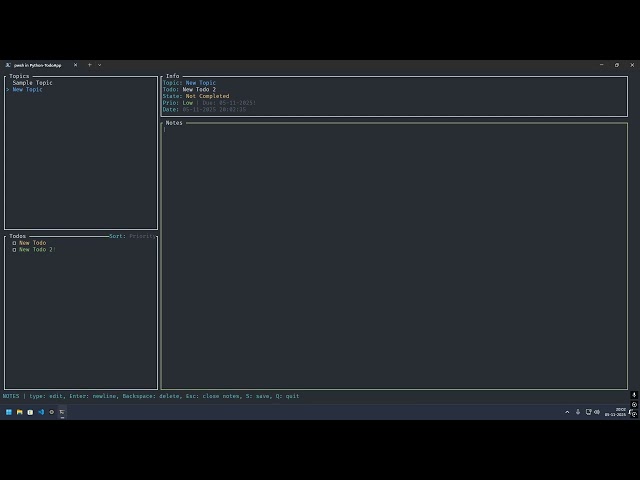Screen dimensions: 640x480
Task: Close the PowerShell terminal tab
Action: click(x=76, y=65)
